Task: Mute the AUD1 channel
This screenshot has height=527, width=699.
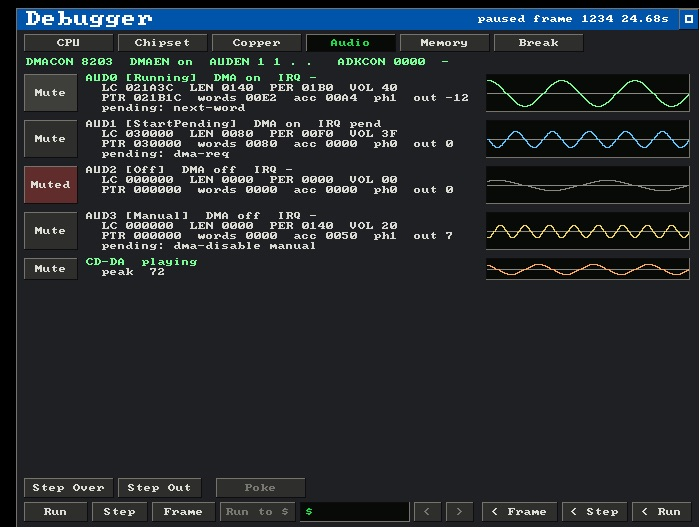Action: 50,139
